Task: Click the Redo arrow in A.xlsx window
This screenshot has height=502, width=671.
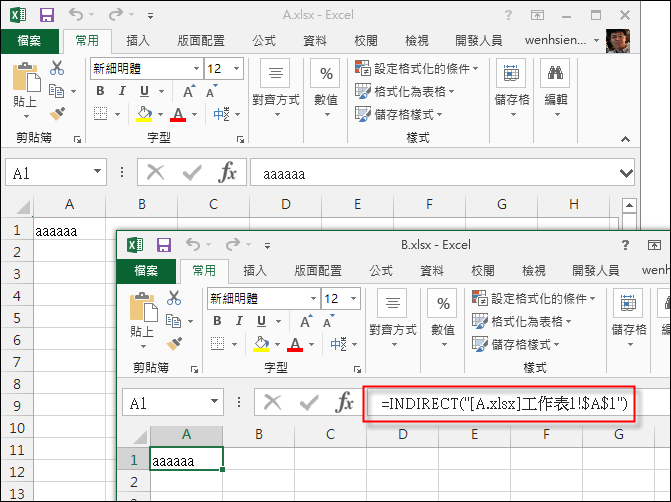Action: tap(116, 15)
